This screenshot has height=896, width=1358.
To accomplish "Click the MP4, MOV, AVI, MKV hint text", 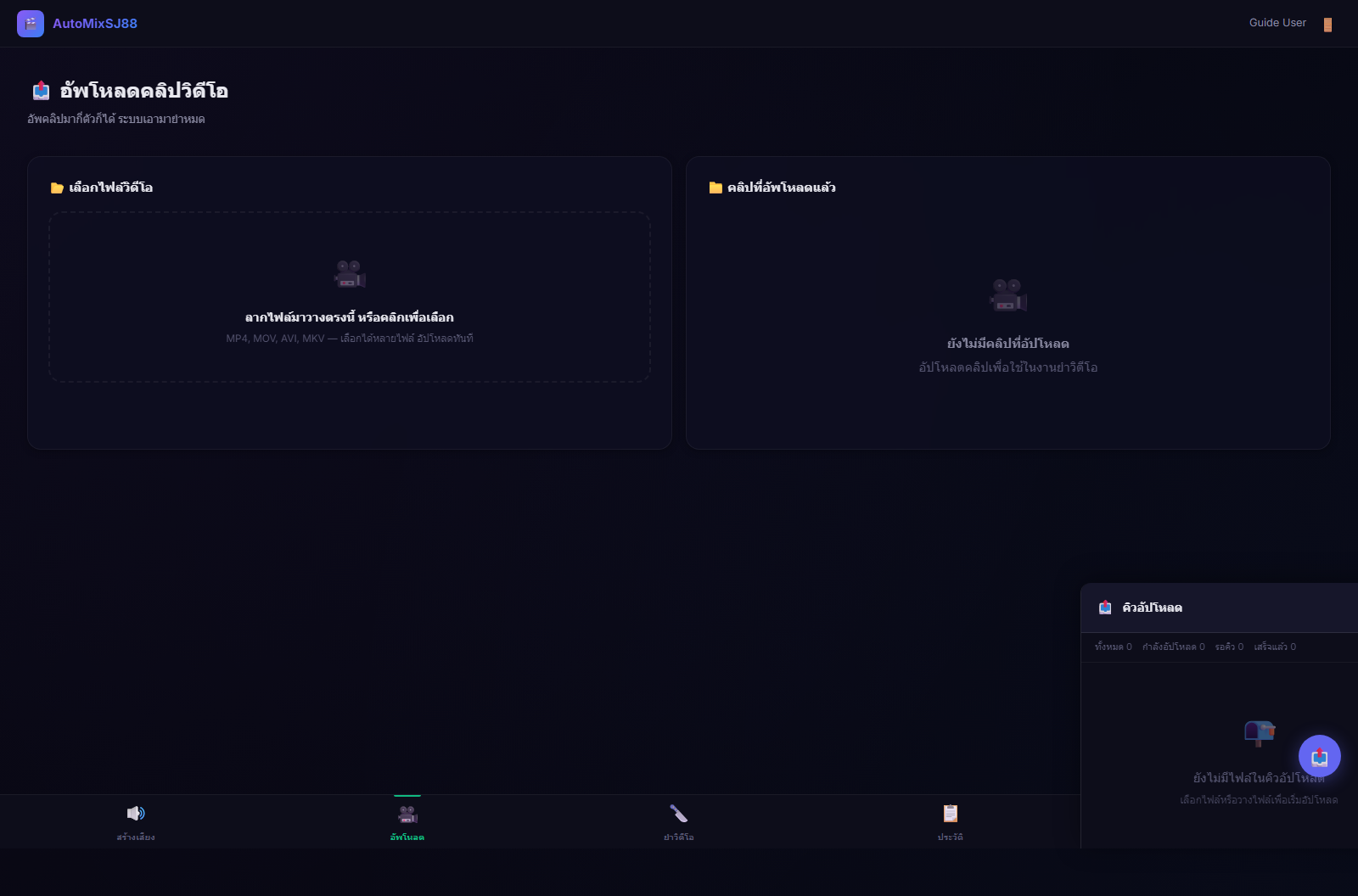I will click(350, 339).
